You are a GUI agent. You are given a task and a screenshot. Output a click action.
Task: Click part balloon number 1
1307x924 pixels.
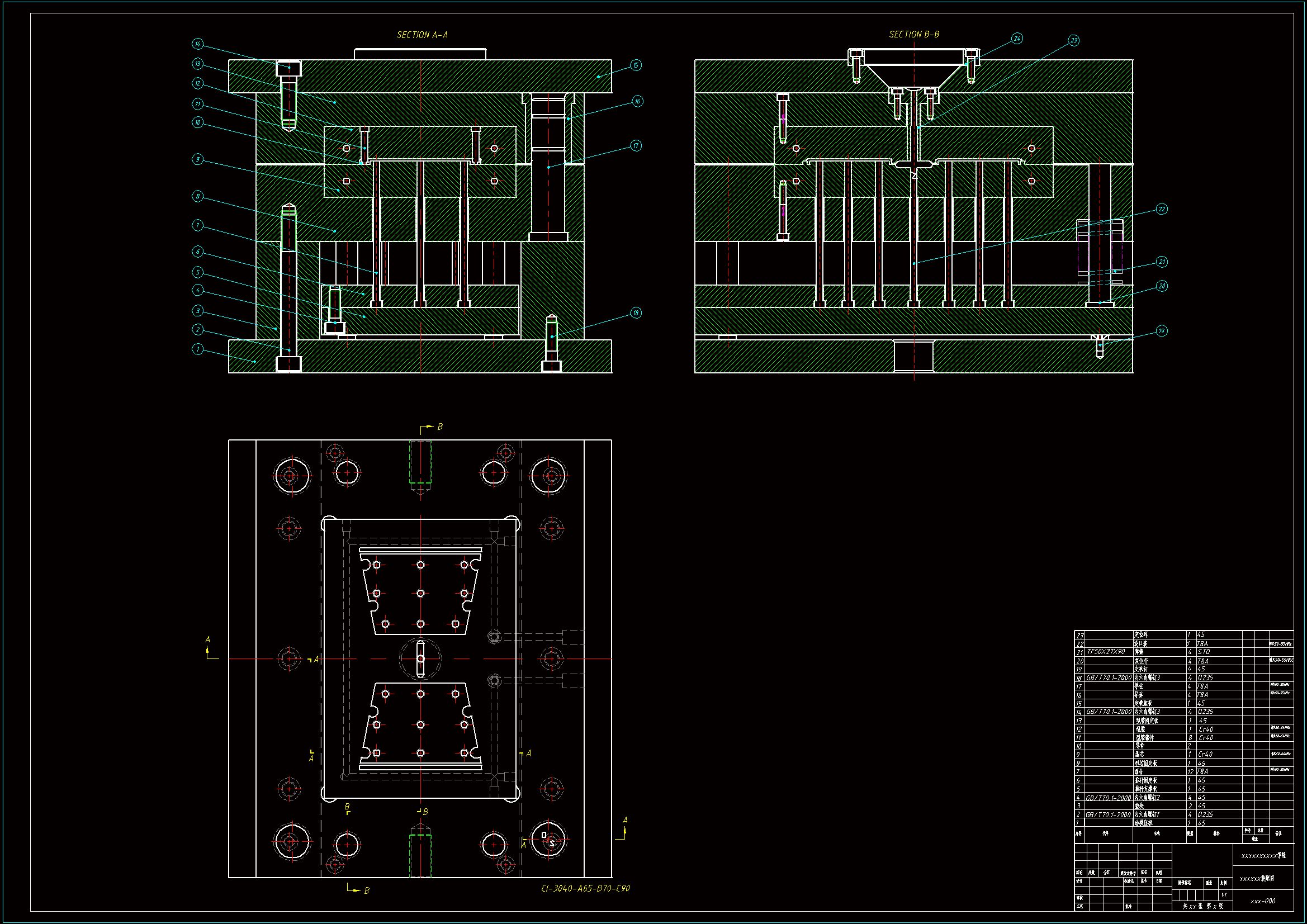[x=197, y=349]
